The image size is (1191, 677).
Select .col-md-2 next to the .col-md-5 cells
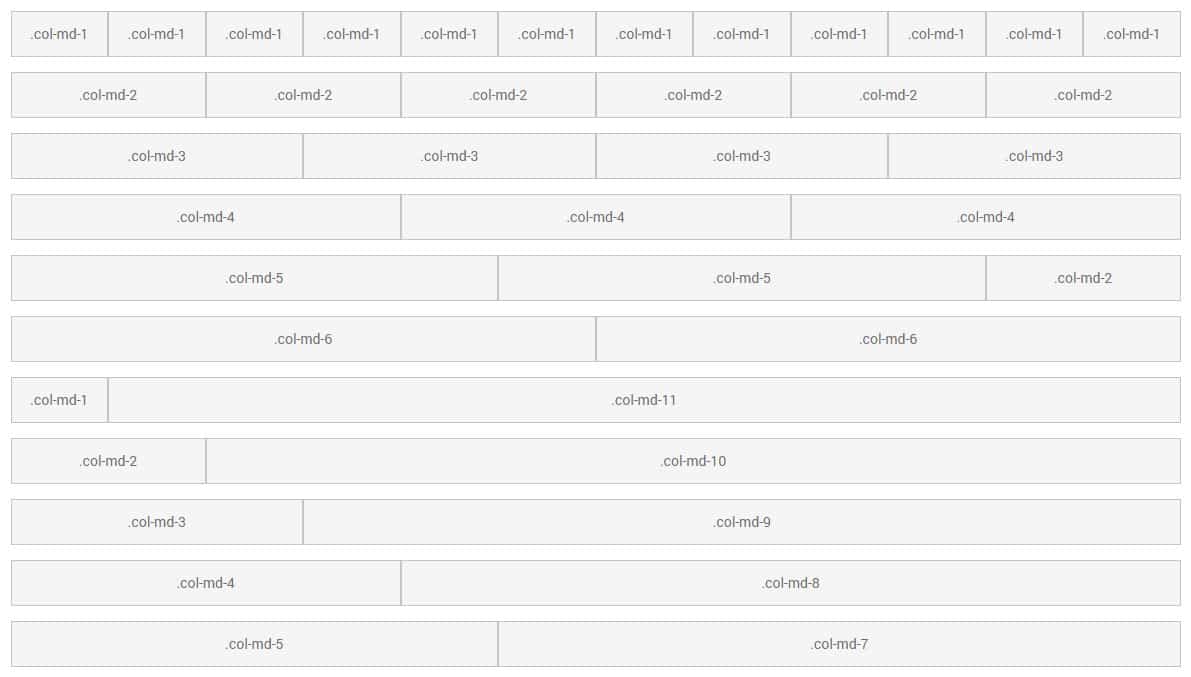1083,278
